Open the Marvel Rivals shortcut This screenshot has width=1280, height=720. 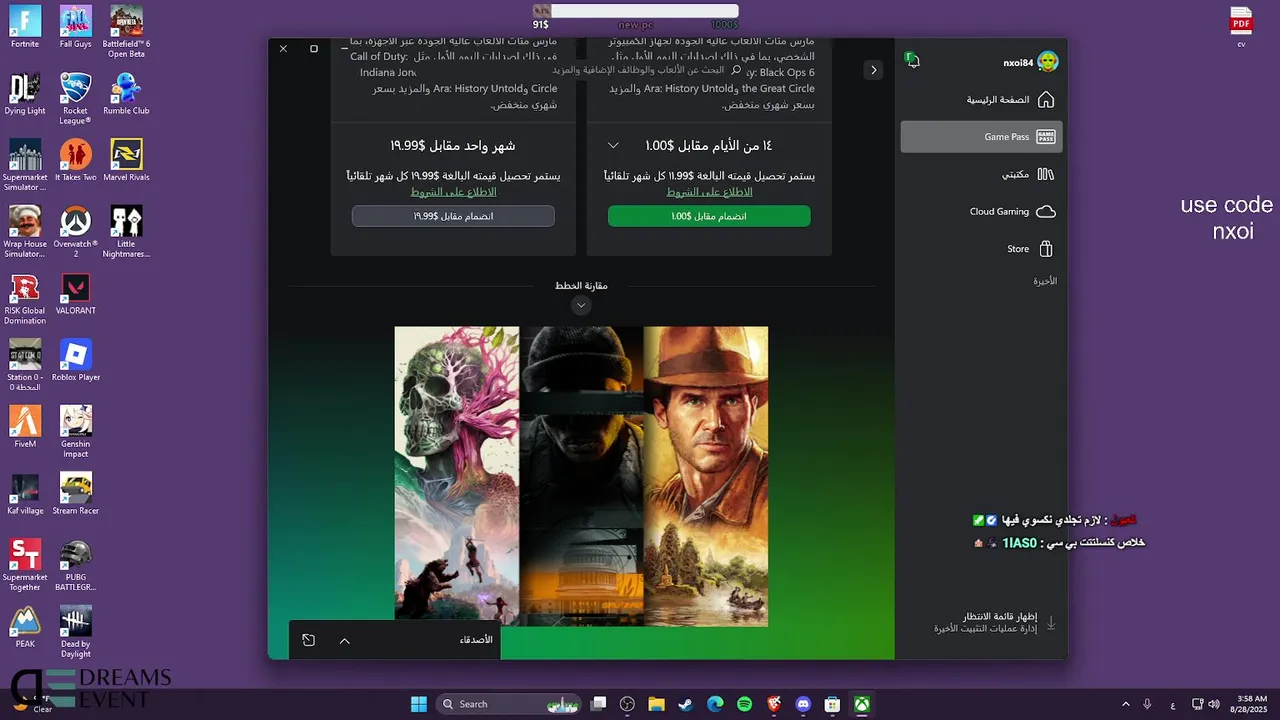126,160
